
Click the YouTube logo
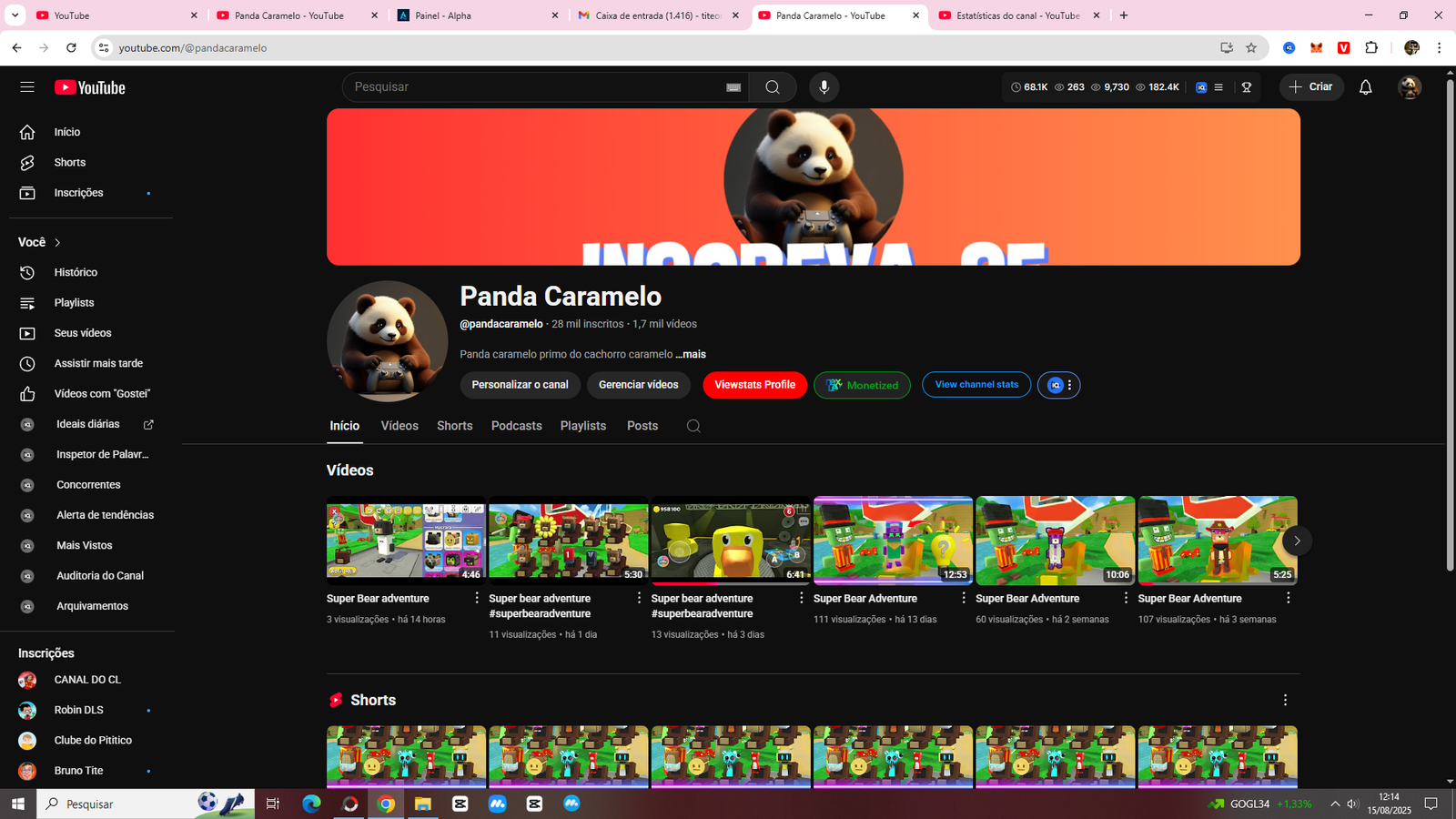tap(89, 87)
